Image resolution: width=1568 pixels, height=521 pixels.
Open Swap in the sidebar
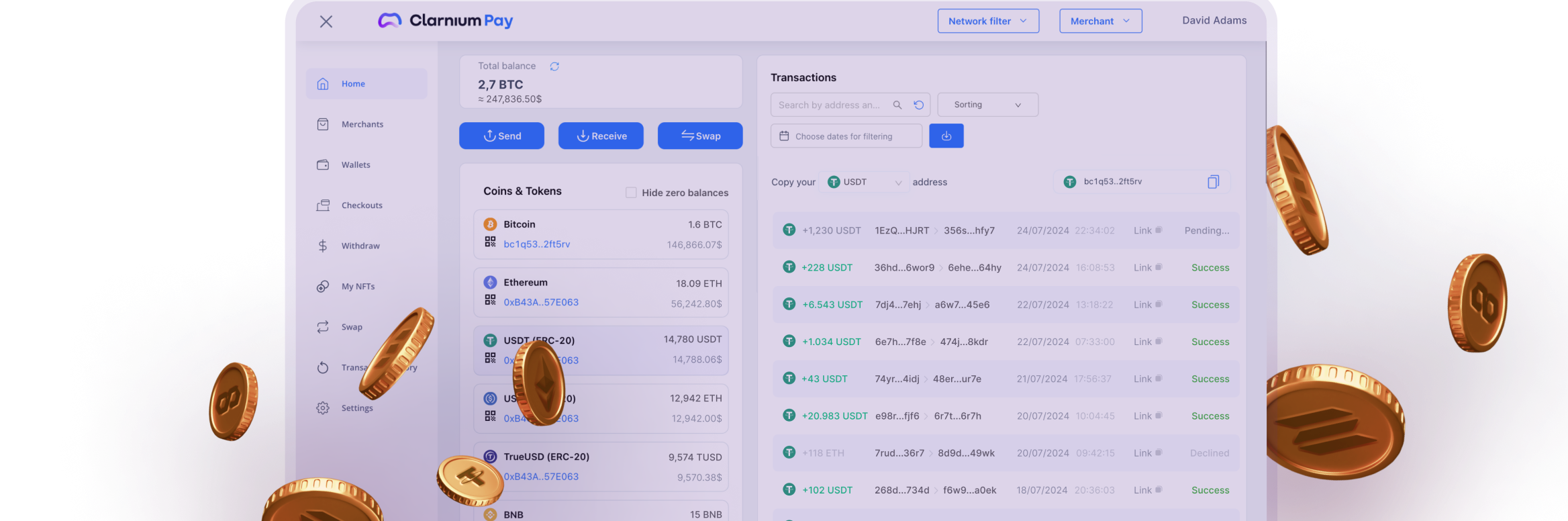[351, 327]
